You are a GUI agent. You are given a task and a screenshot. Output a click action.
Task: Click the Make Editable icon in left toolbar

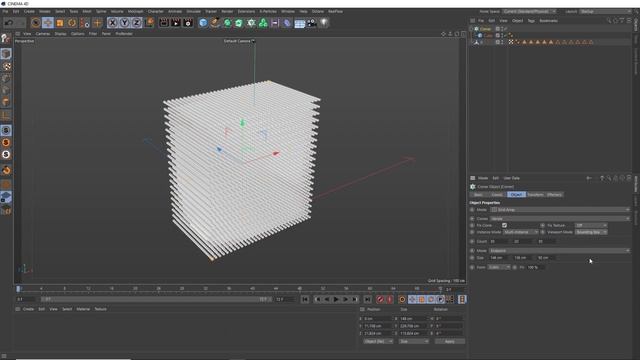[x=6, y=39]
